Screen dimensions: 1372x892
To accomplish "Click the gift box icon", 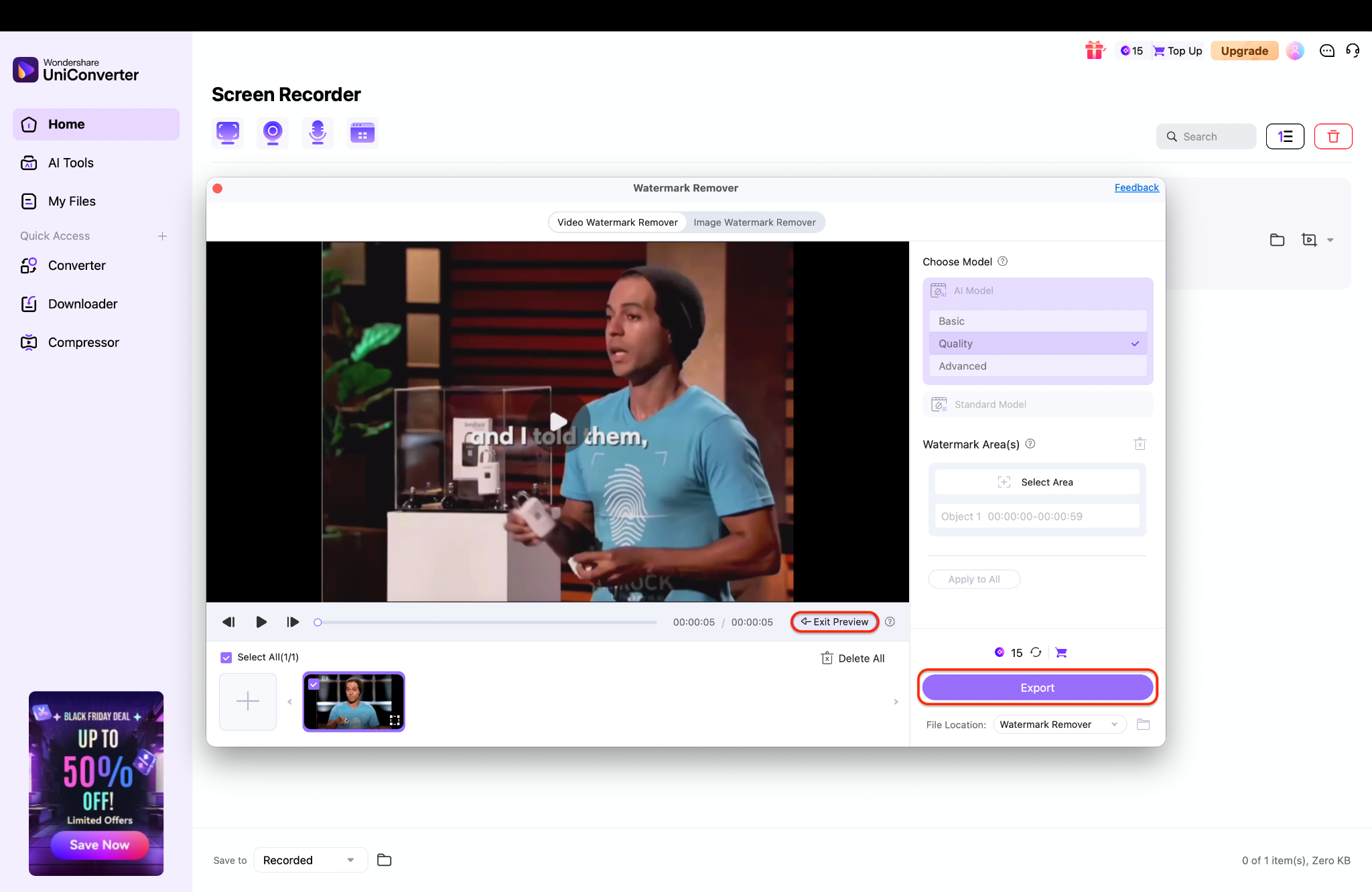I will pos(1094,50).
